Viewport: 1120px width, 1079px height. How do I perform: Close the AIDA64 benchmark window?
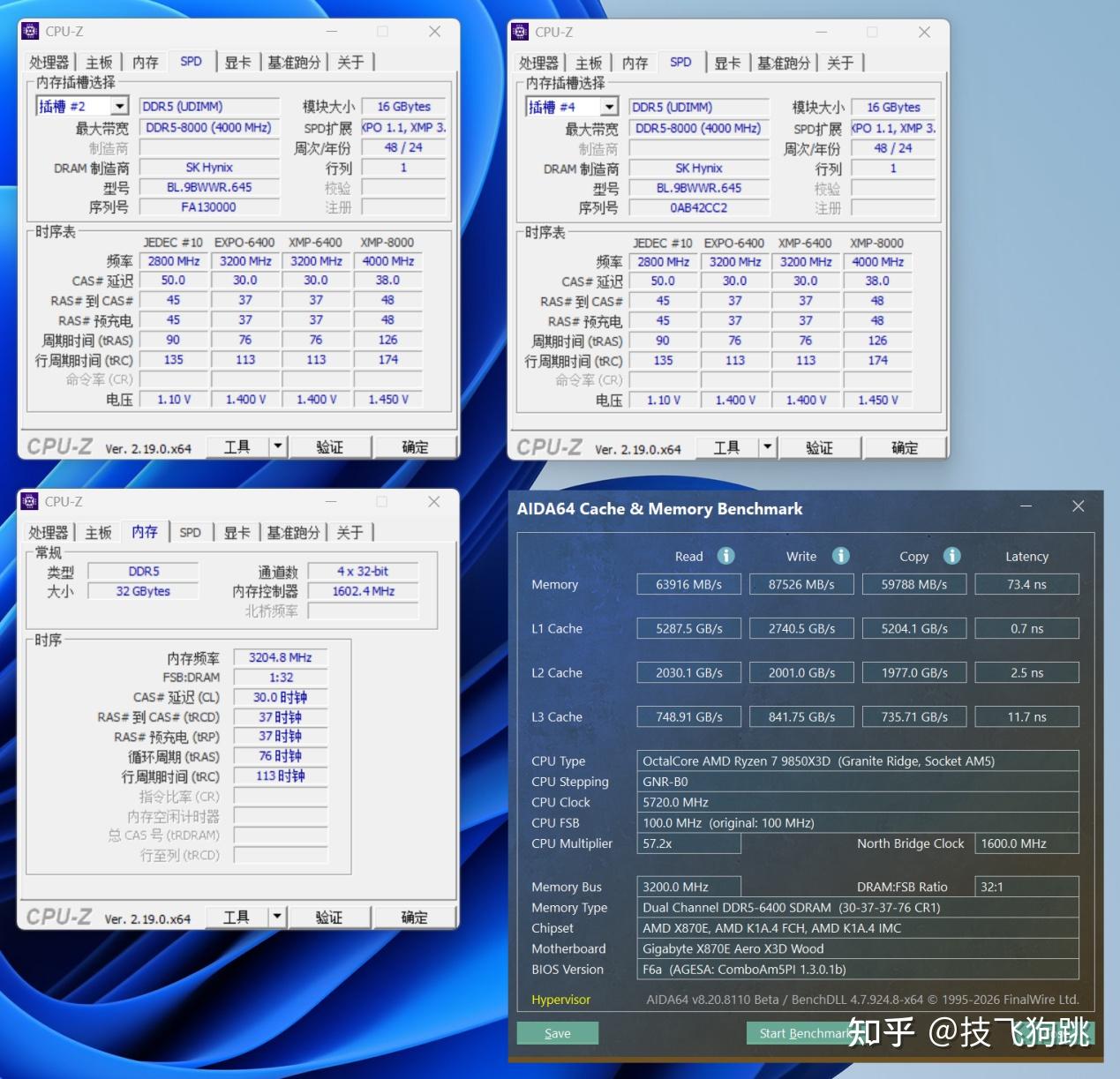(x=1078, y=506)
